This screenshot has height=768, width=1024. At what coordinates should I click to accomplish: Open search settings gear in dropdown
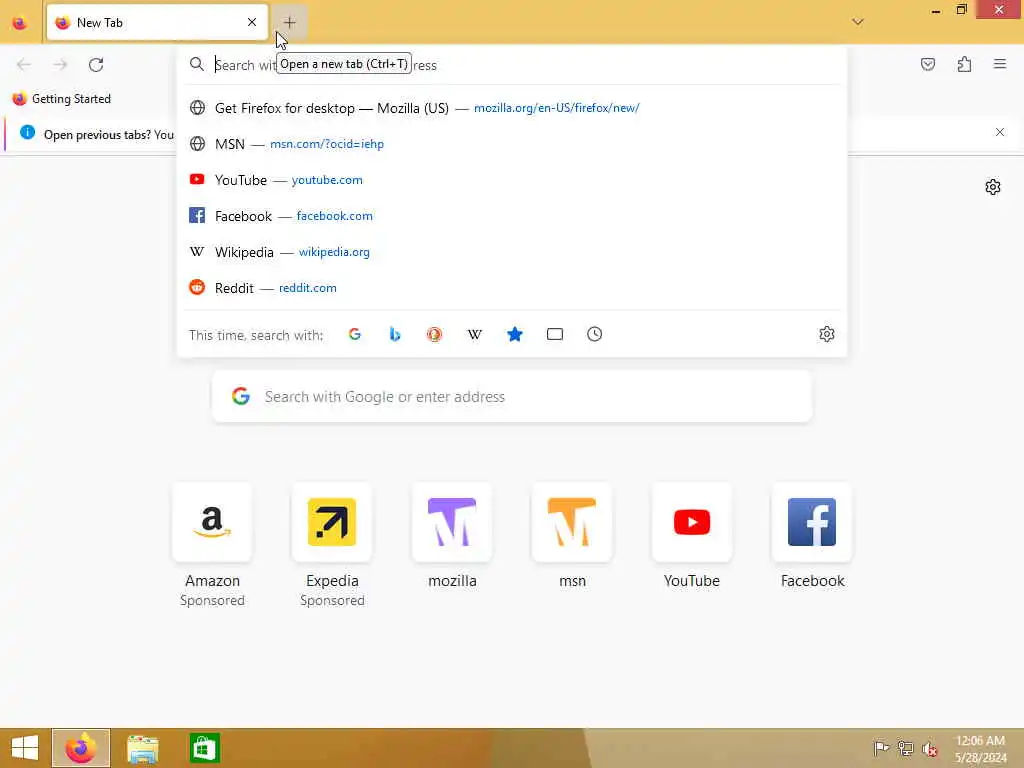coord(826,334)
